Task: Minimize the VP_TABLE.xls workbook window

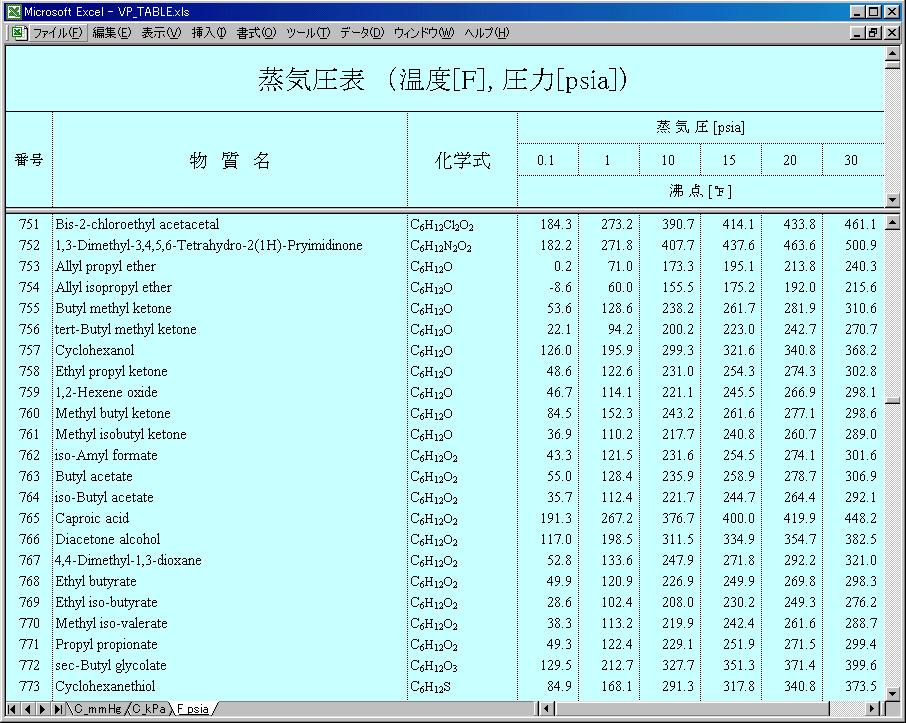Action: pos(857,33)
